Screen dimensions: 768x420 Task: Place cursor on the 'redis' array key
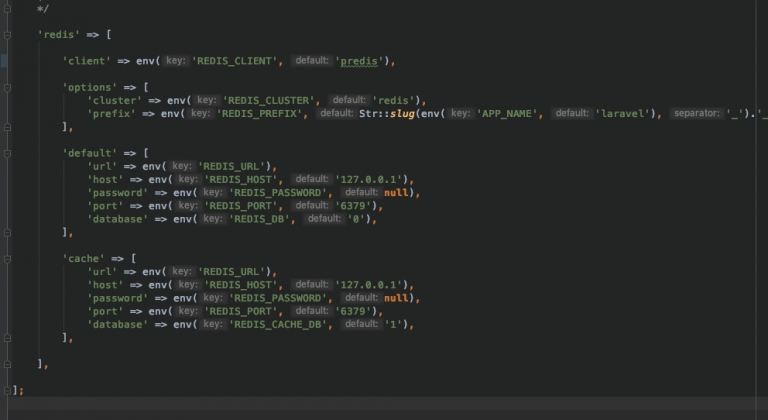[59, 35]
